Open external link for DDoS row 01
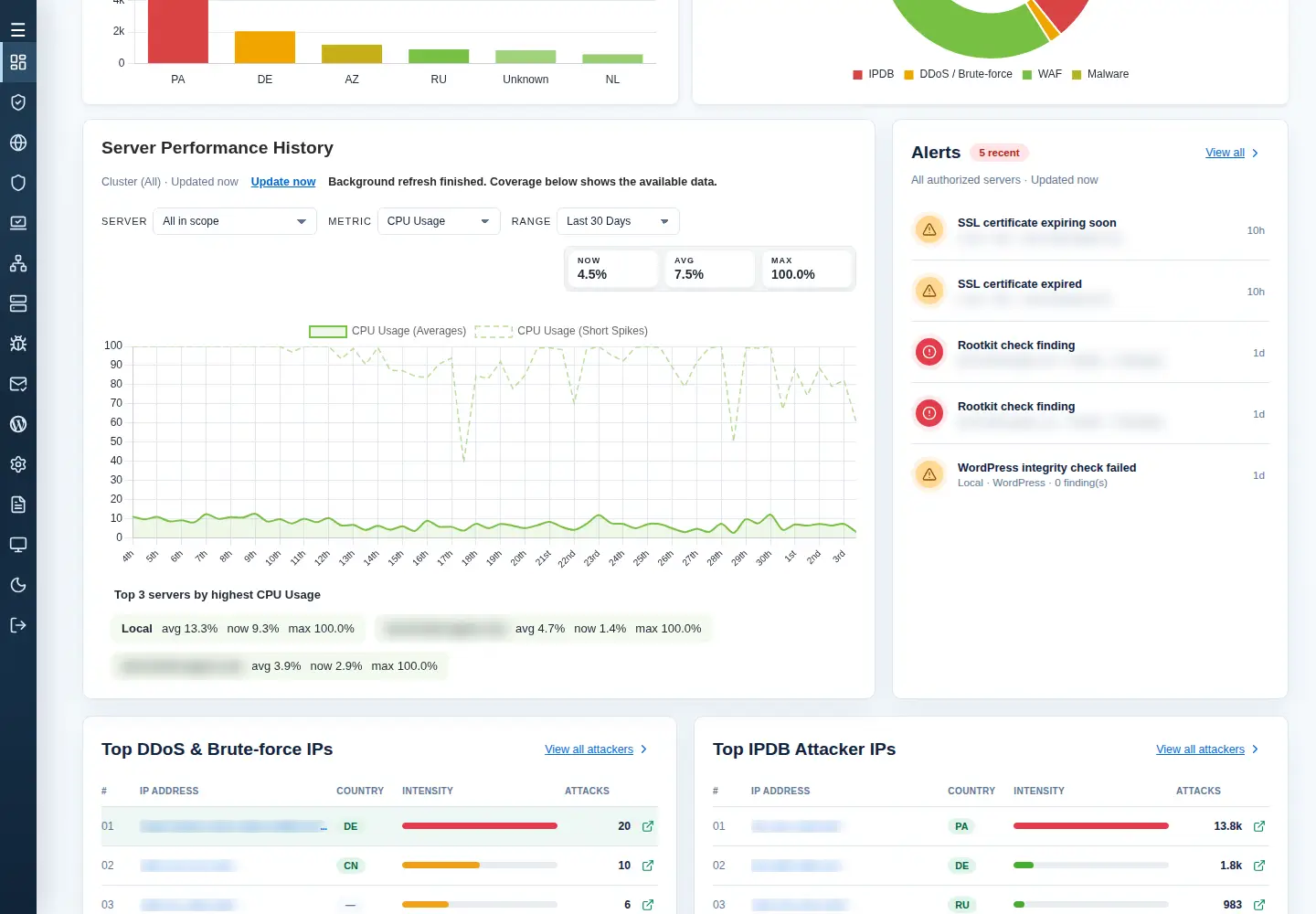The height and width of the screenshot is (914, 1316). [x=648, y=826]
